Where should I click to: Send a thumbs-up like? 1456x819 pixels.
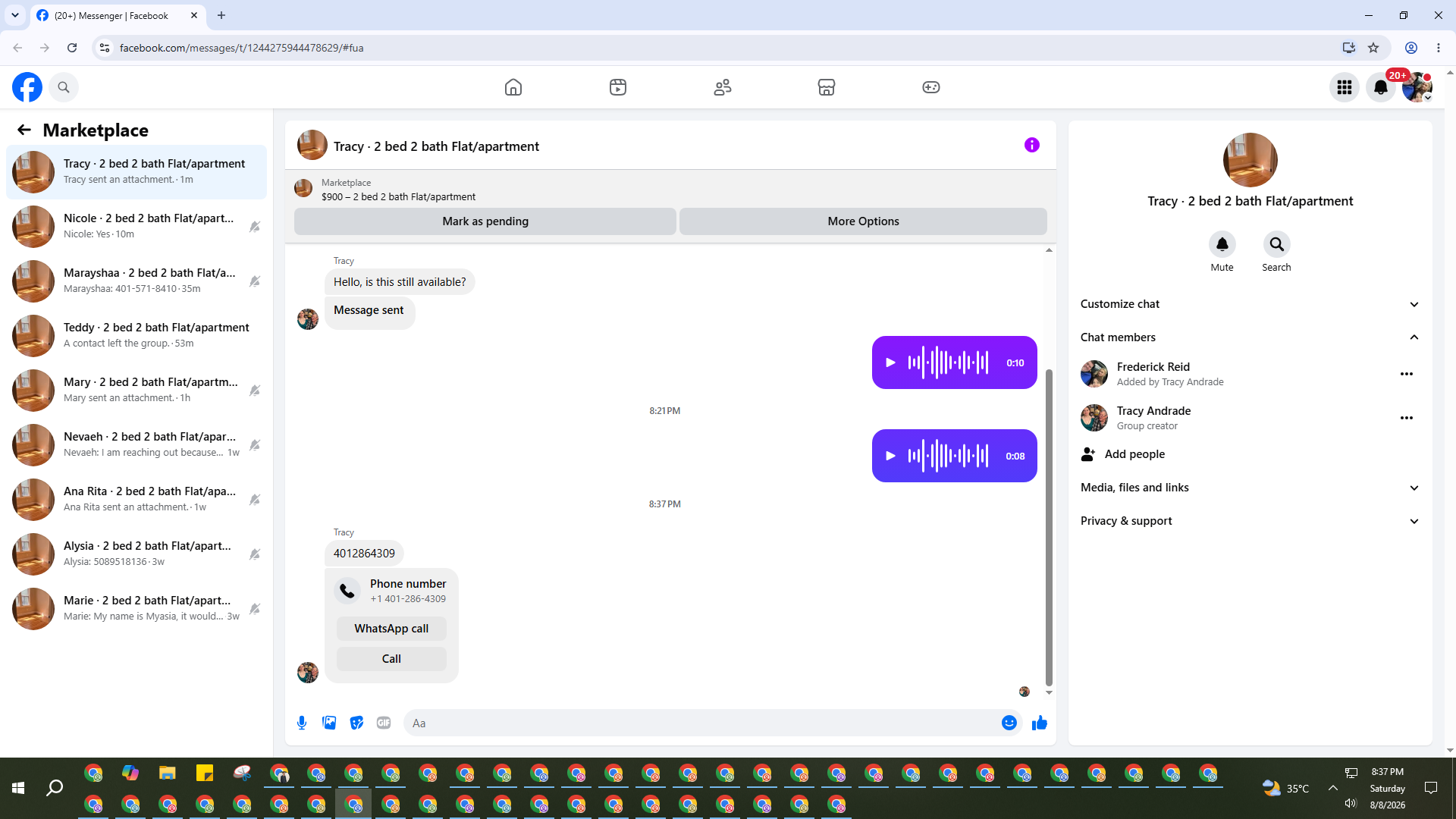pos(1040,723)
